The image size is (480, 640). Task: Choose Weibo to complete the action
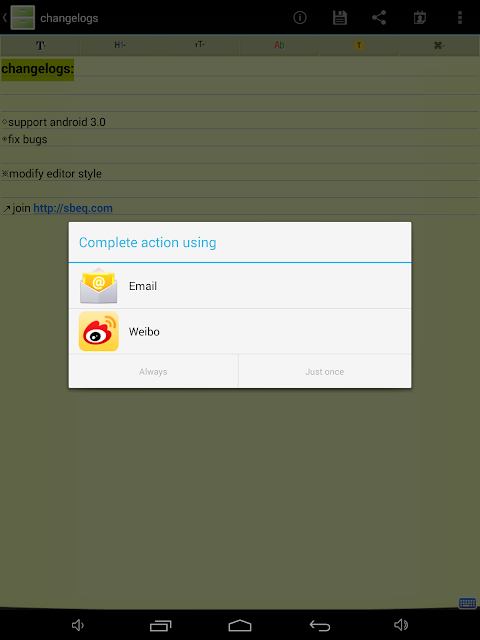[x=240, y=331]
